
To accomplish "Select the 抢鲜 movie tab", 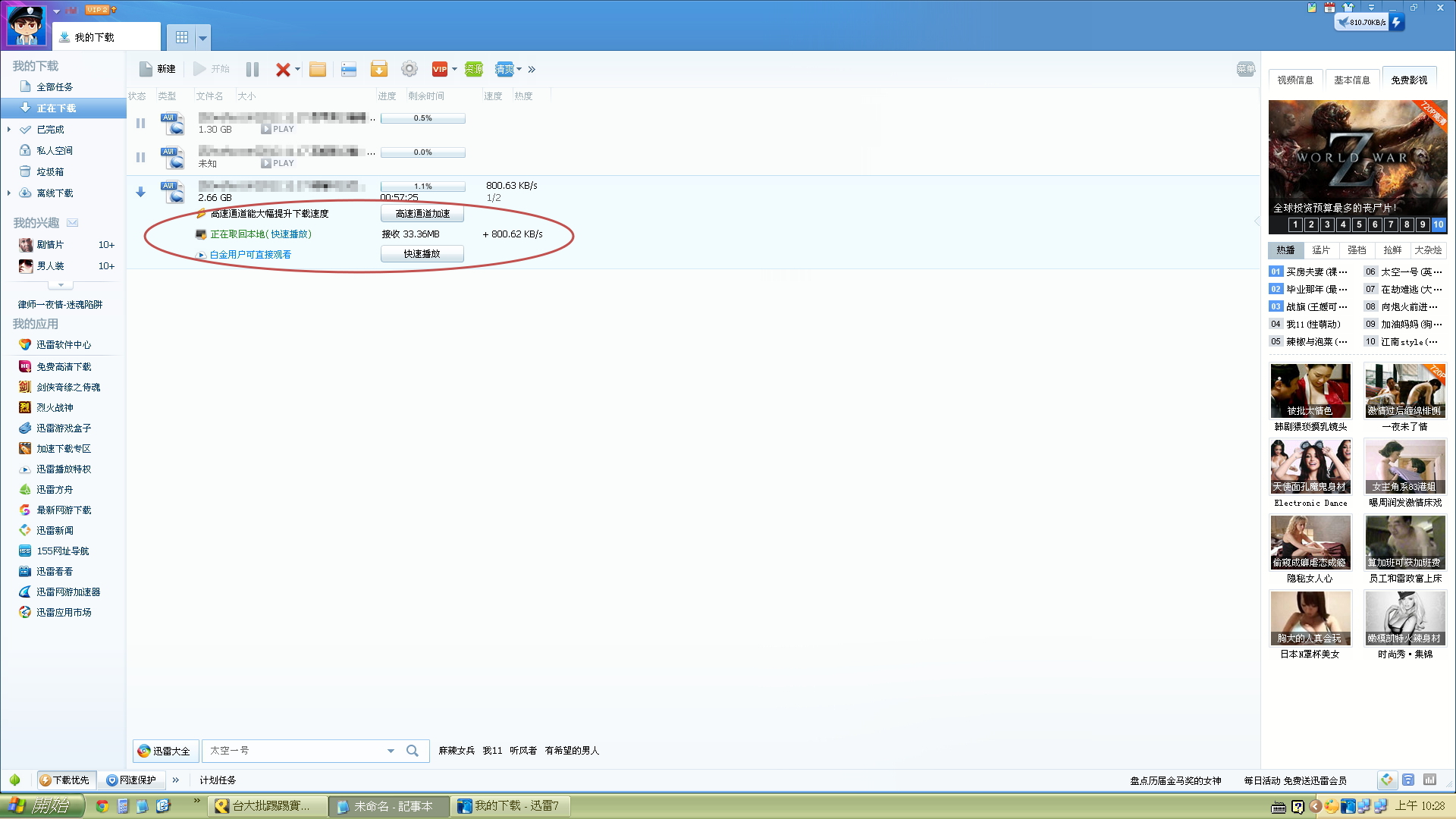I will point(1393,250).
